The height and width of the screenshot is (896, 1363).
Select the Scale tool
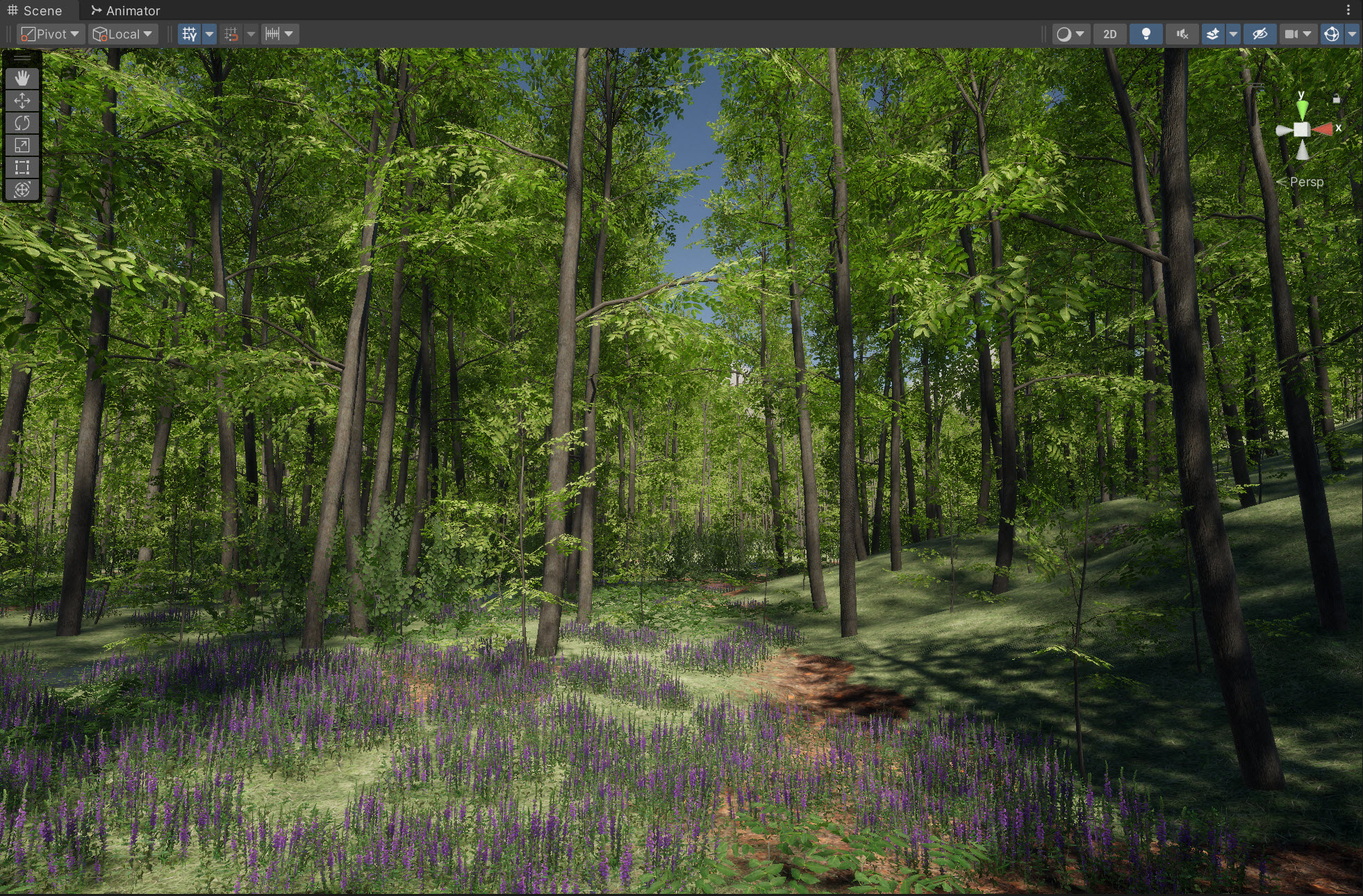point(22,145)
